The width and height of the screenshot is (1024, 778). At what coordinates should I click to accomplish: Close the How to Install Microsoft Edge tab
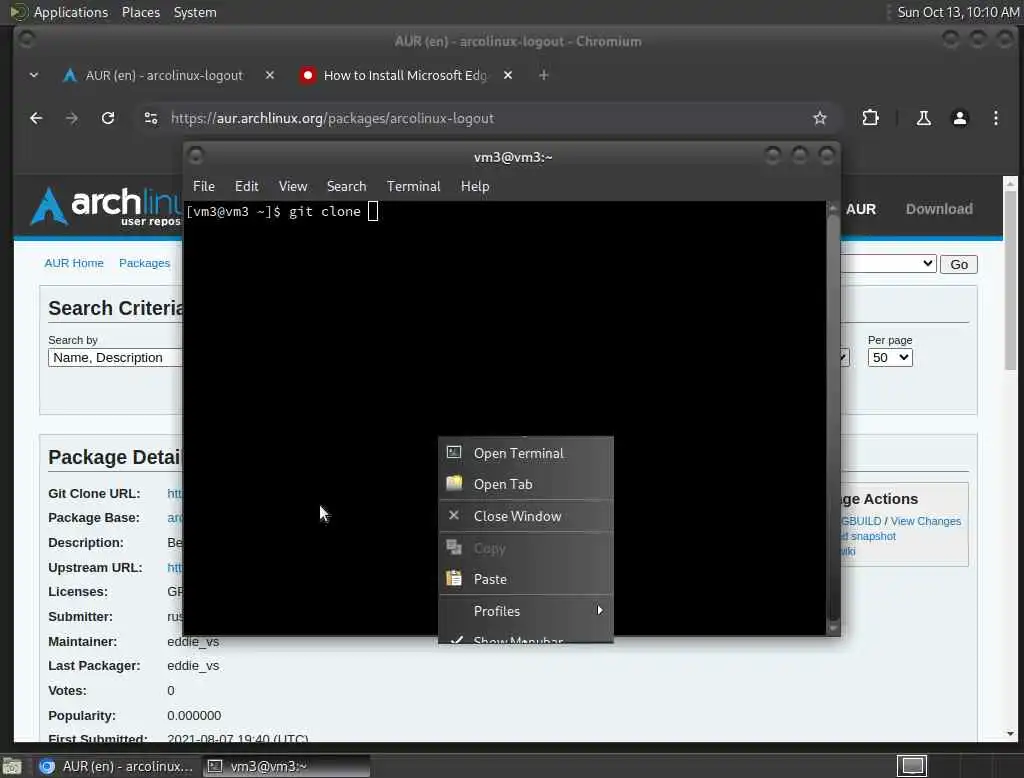(x=507, y=76)
